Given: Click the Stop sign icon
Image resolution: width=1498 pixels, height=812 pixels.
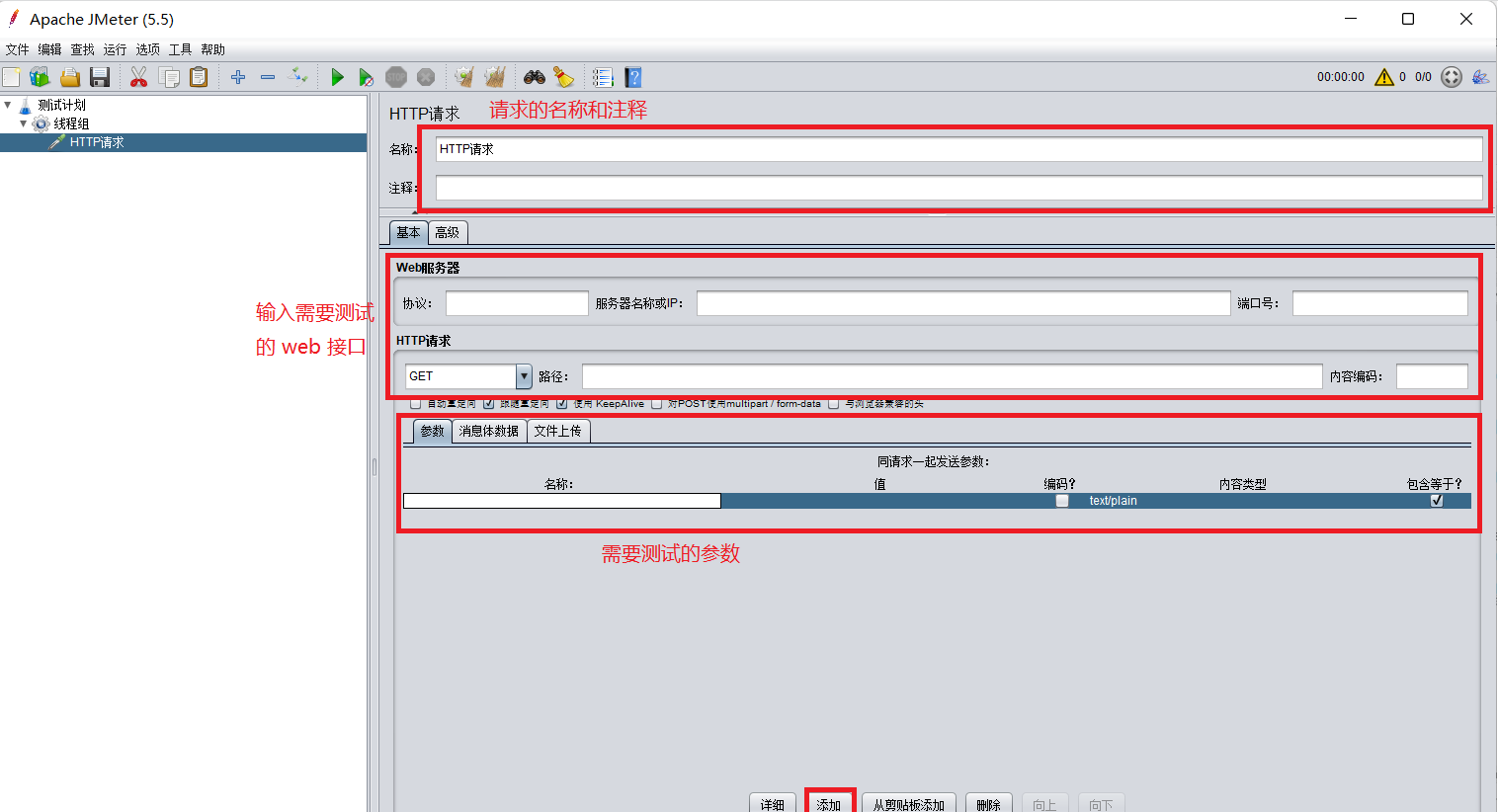Looking at the screenshot, I should coord(396,77).
